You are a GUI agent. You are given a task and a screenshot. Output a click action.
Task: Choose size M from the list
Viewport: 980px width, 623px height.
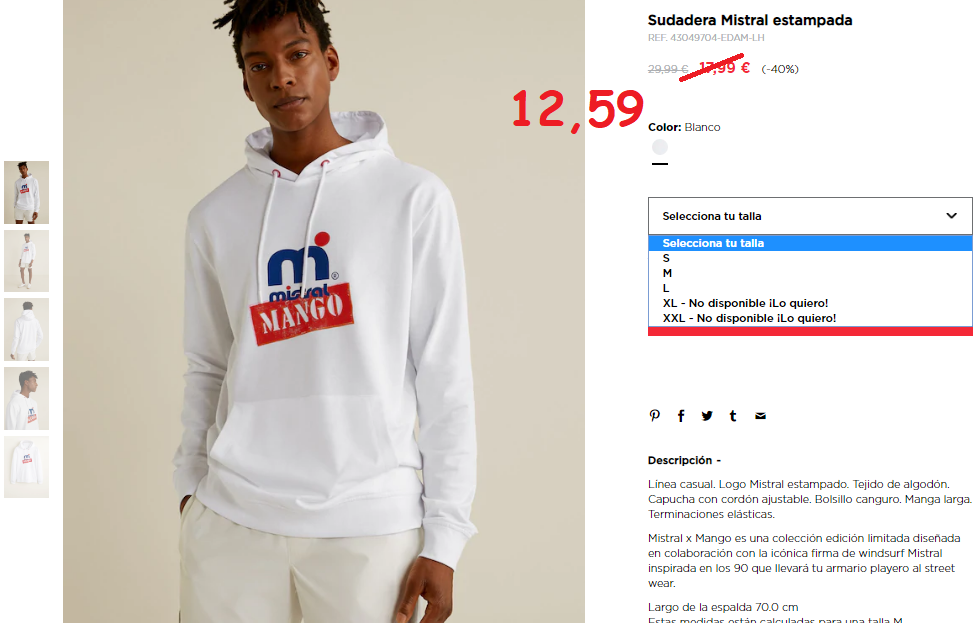tap(810, 273)
